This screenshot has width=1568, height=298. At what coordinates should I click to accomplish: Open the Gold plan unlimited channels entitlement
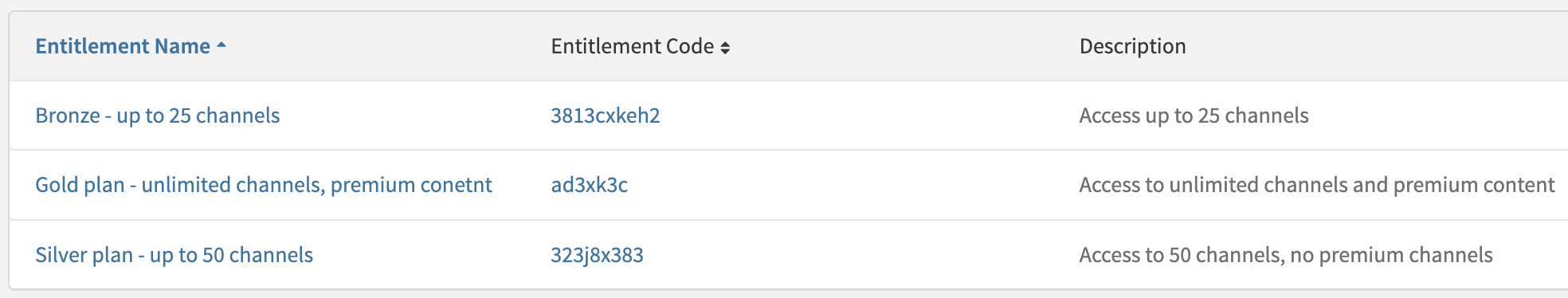click(264, 185)
